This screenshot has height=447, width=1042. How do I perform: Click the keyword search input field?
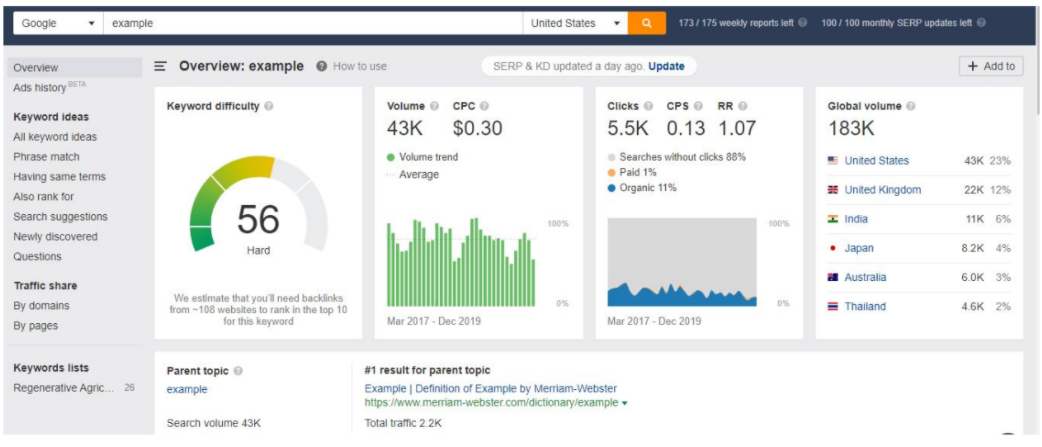[312, 23]
